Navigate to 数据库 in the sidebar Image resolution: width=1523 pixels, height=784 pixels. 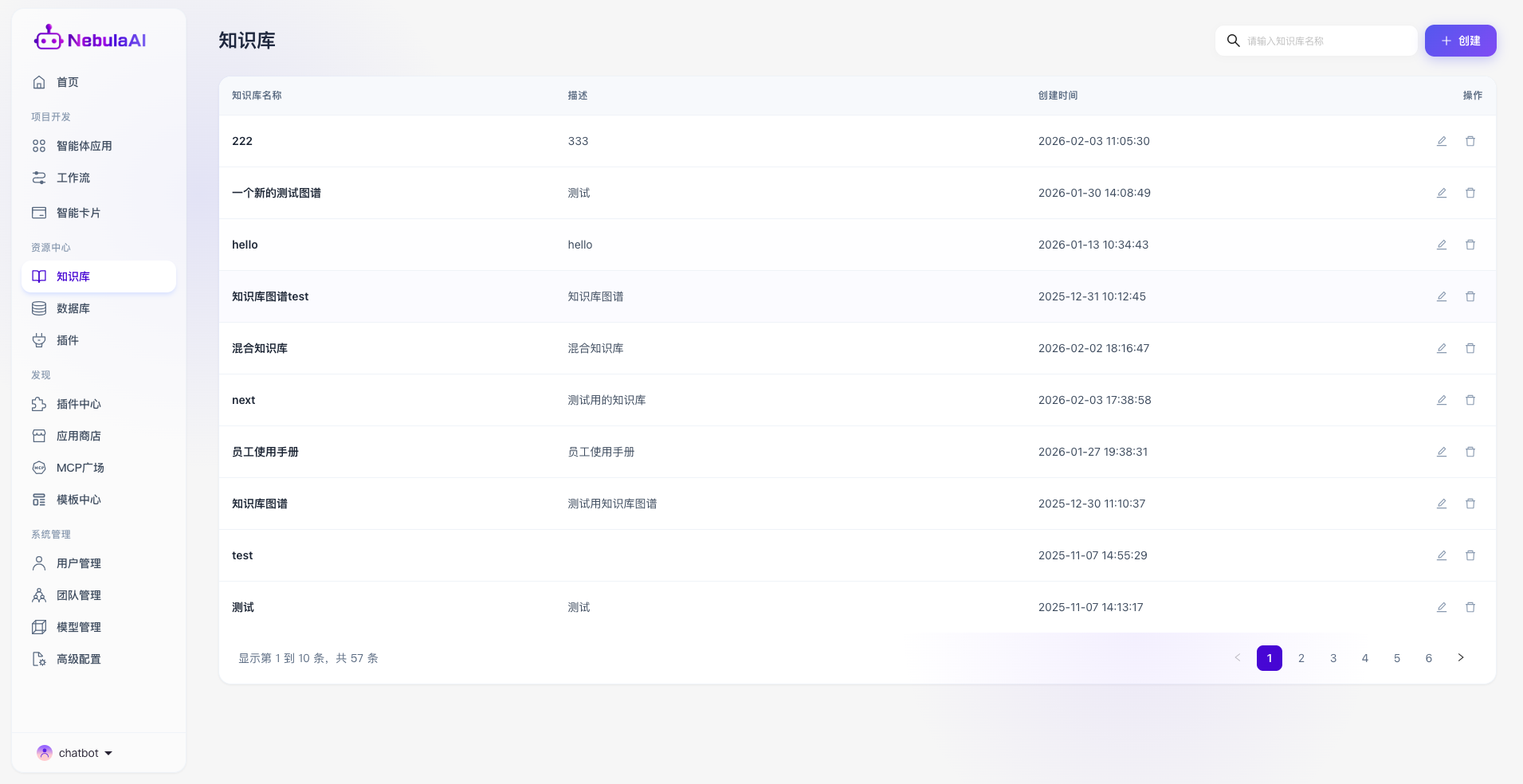[73, 308]
